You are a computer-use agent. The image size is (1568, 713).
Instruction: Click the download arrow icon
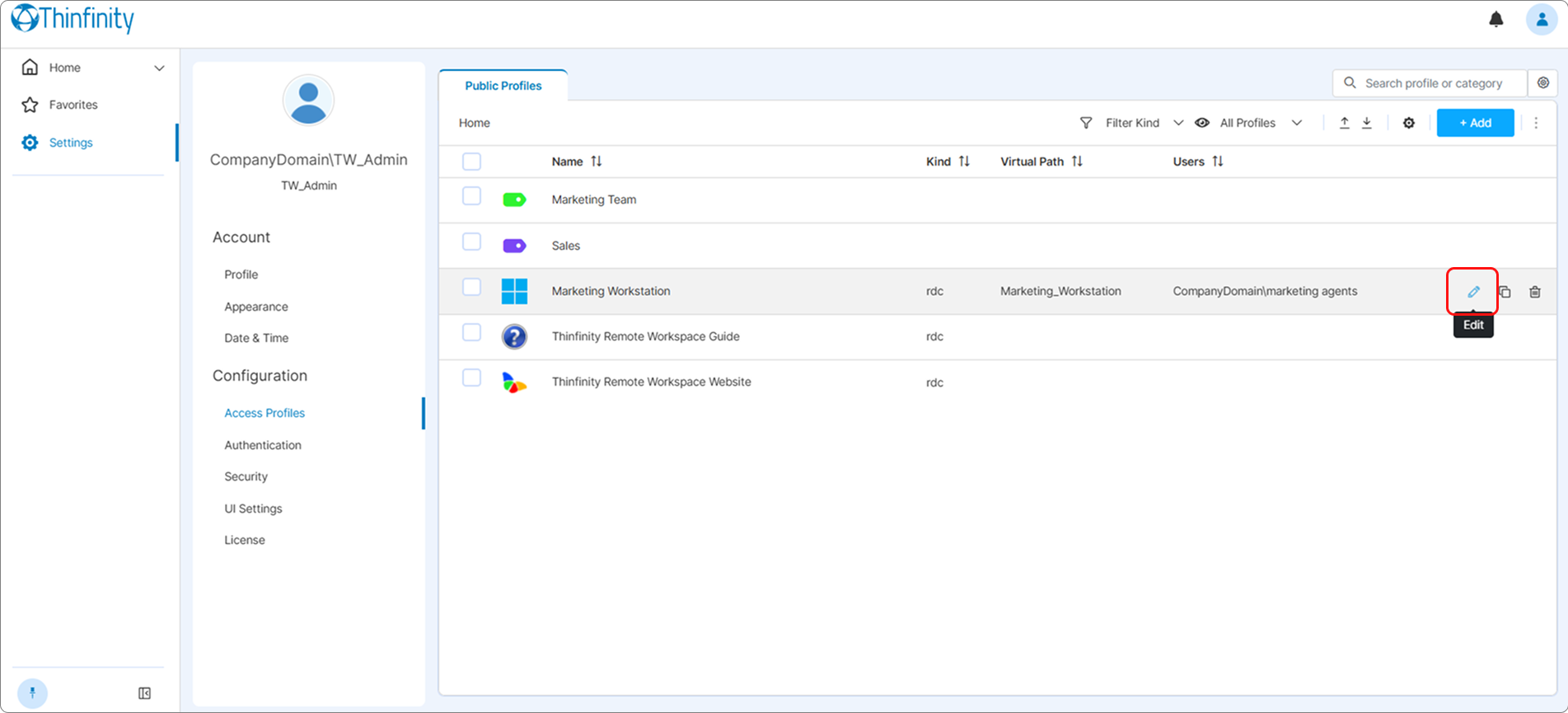pyautogui.click(x=1367, y=123)
